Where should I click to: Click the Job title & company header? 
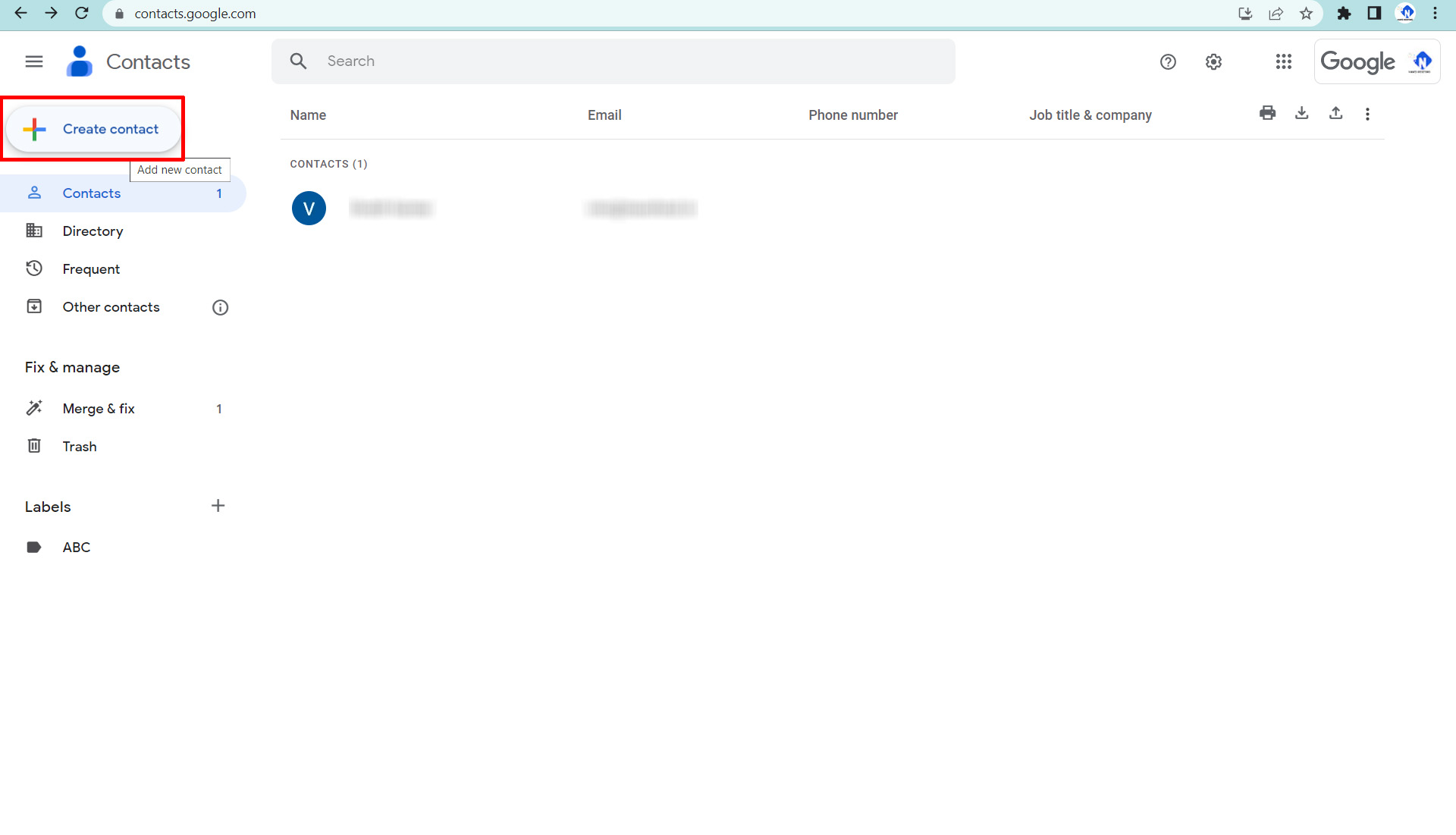(1090, 115)
